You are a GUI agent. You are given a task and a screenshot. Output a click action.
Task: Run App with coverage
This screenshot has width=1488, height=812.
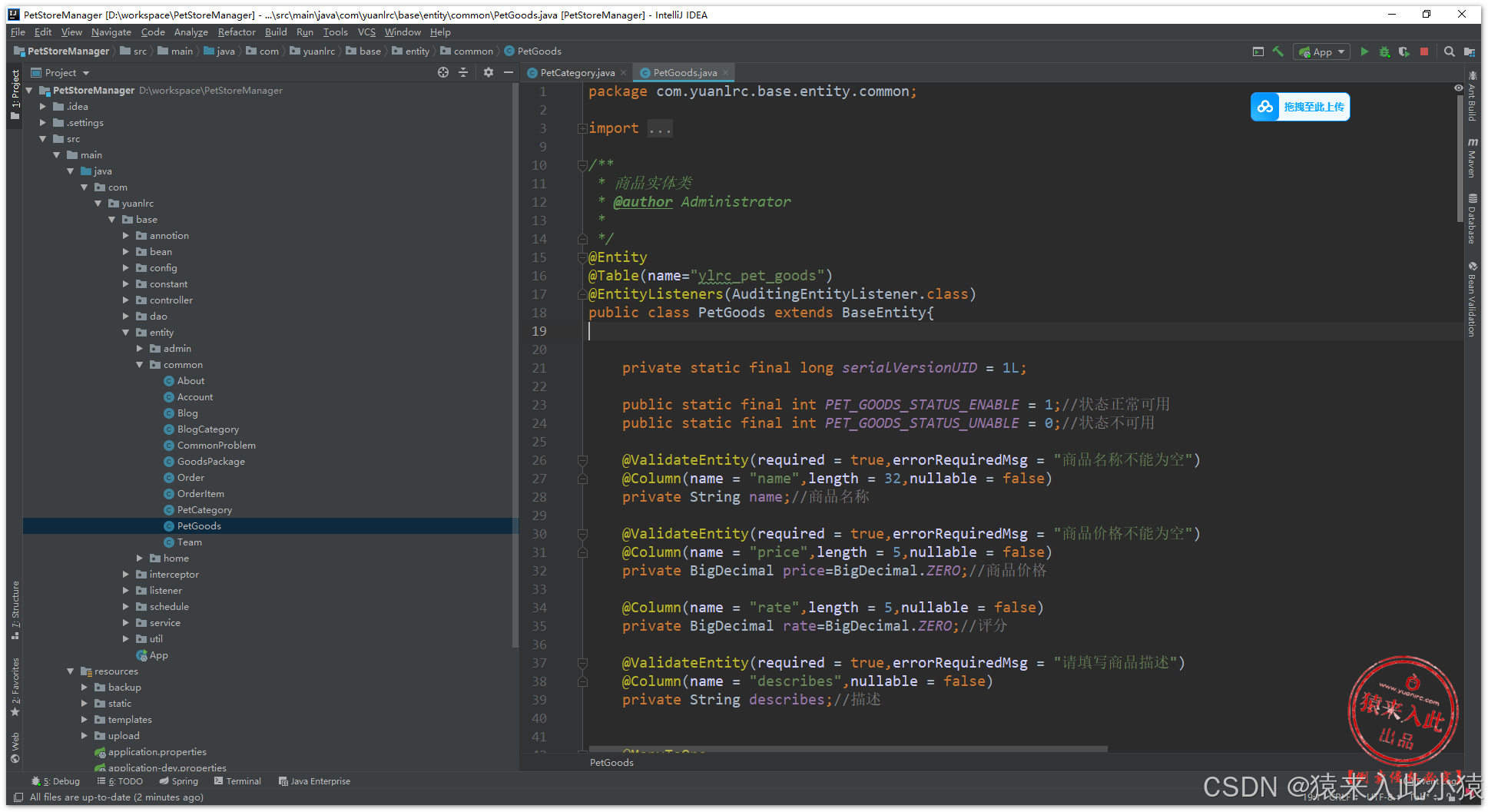[1404, 51]
